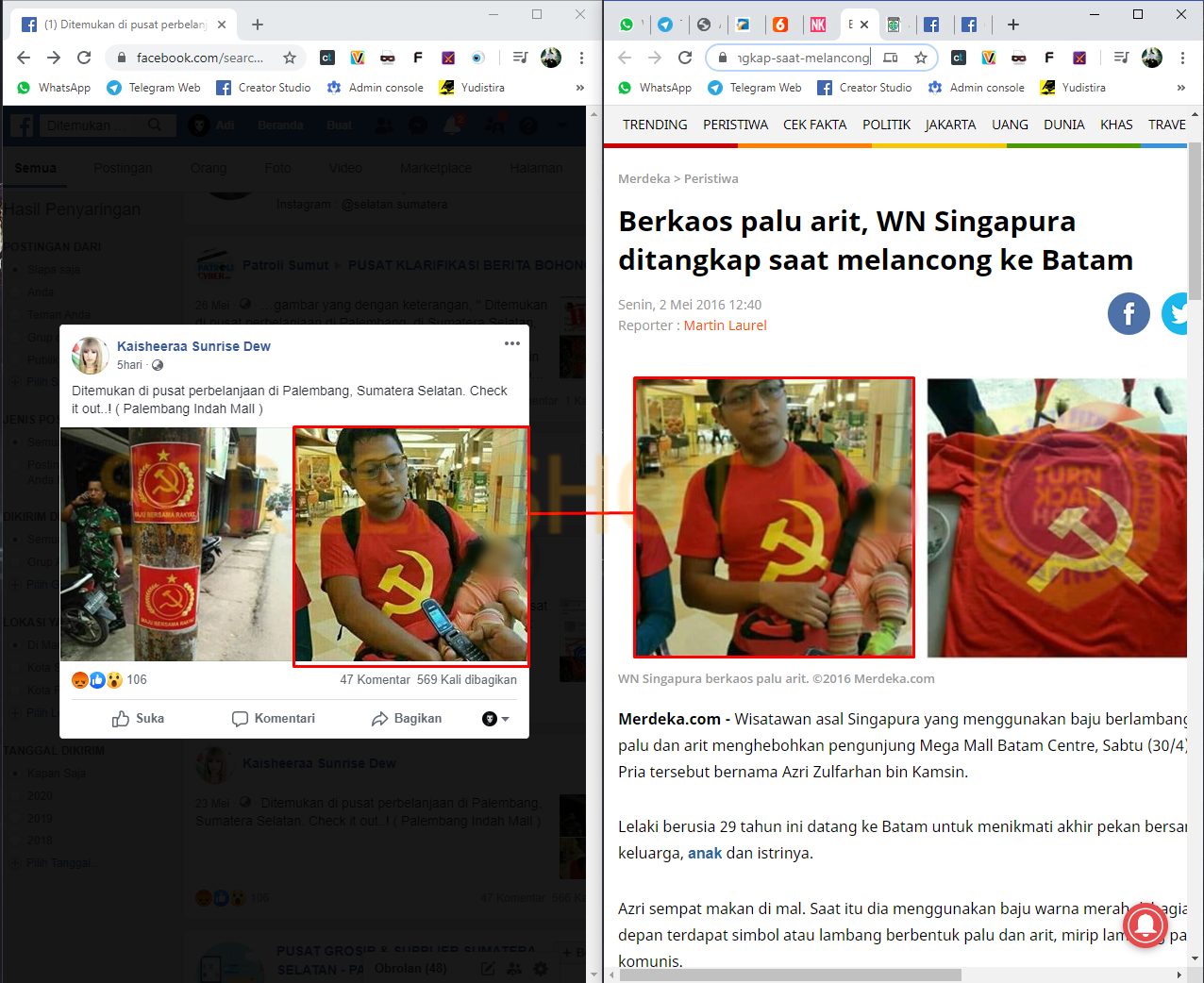Share the post with the 'Bagikan' button
This screenshot has width=1204, height=983.
point(407,719)
